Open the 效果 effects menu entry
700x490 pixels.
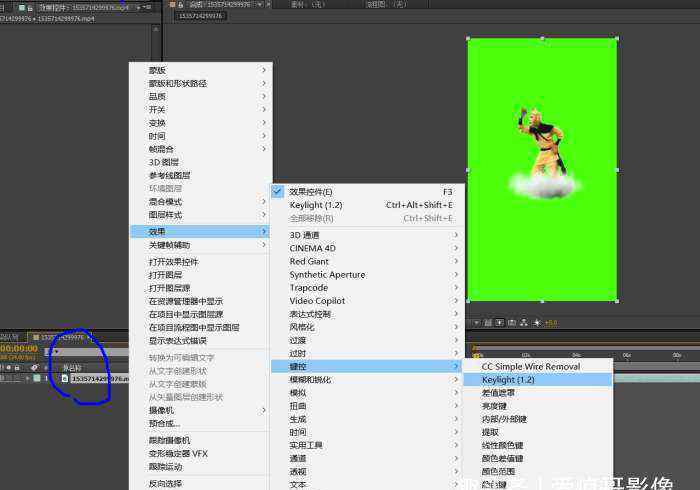(x=200, y=232)
